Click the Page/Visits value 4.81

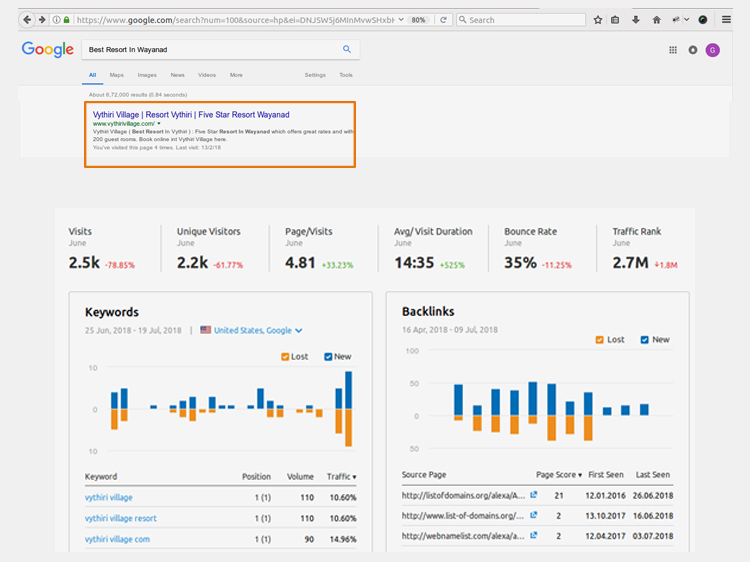tap(300, 263)
